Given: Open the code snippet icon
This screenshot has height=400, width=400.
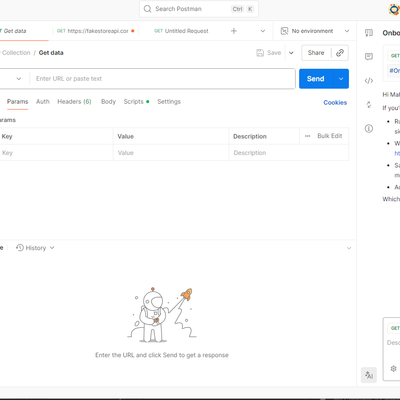Looking at the screenshot, I should [369, 81].
